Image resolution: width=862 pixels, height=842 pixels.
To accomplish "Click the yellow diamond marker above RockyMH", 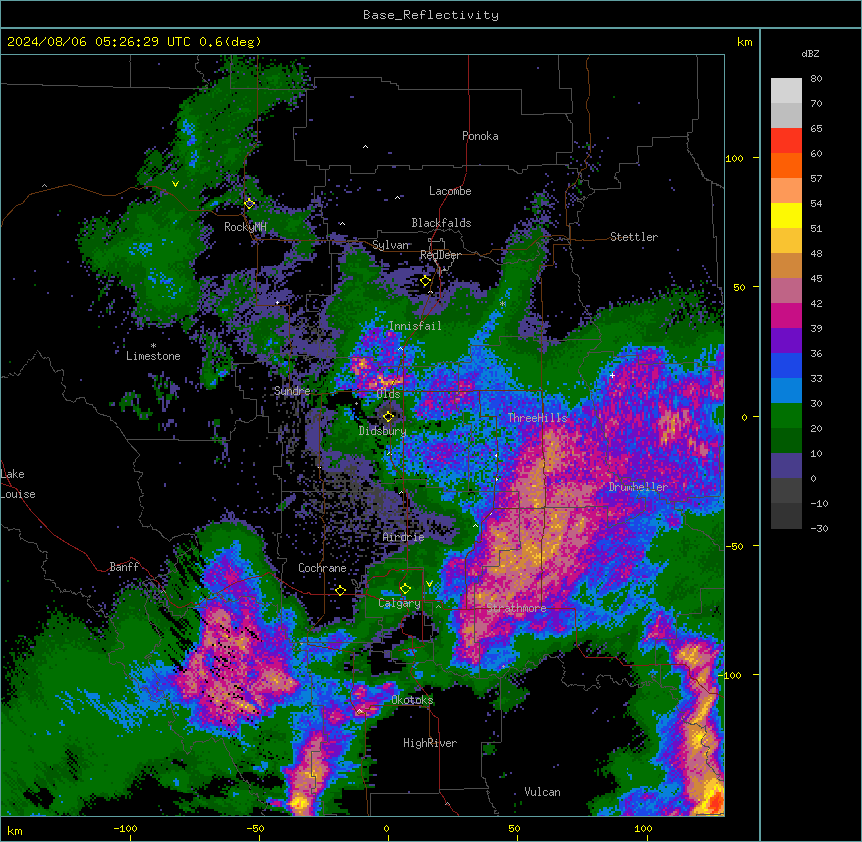I will click(249, 204).
